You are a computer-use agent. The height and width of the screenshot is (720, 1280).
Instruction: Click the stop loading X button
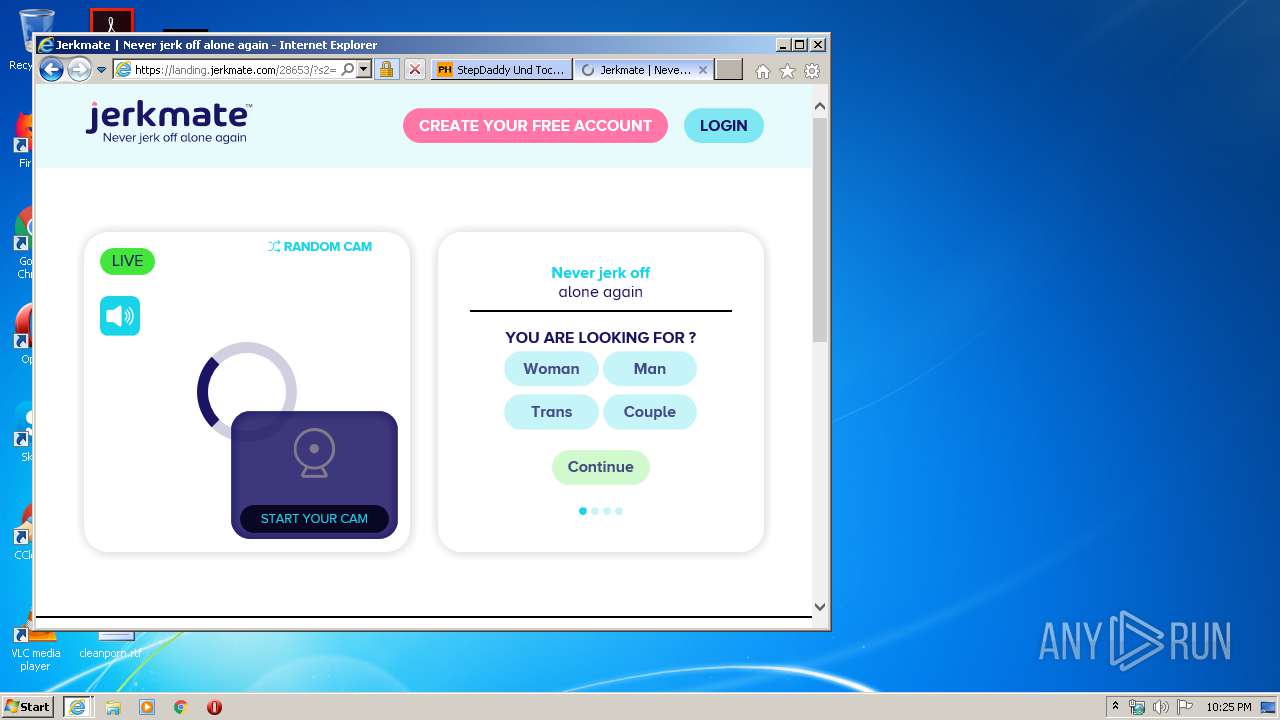(415, 70)
